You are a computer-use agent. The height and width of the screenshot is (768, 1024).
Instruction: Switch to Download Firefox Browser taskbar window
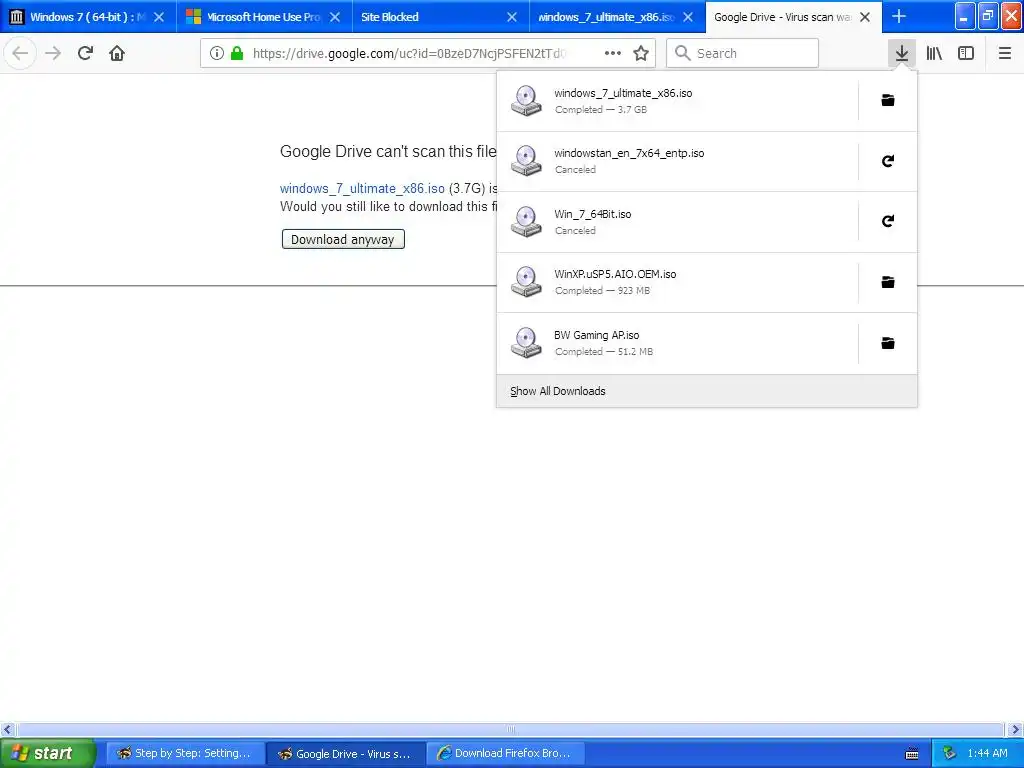tap(505, 753)
